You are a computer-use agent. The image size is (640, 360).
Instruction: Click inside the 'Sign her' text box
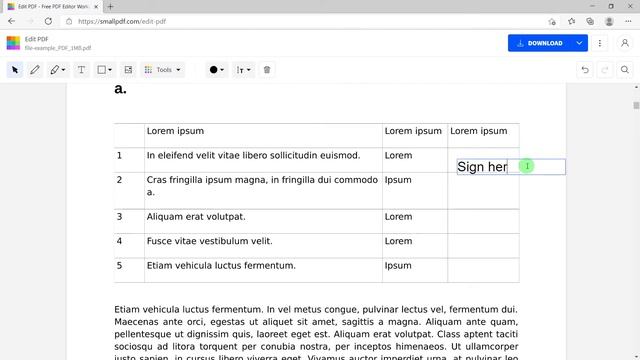tap(511, 167)
